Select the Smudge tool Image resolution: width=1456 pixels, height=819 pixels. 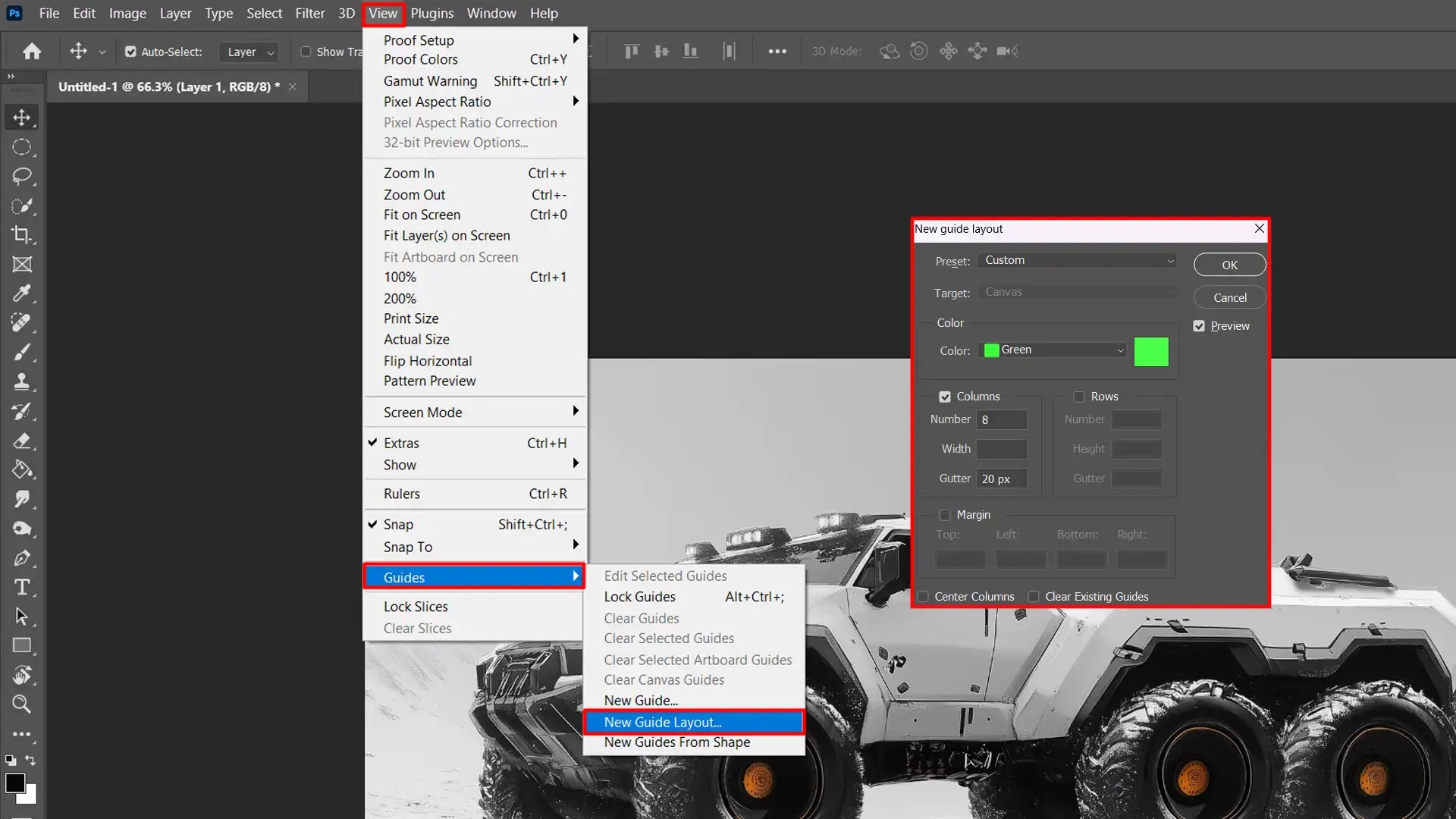coord(21,499)
